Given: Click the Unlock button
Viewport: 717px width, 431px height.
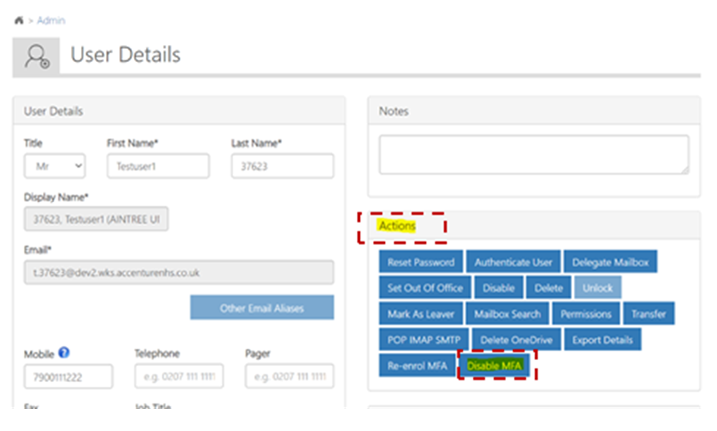Looking at the screenshot, I should (598, 288).
